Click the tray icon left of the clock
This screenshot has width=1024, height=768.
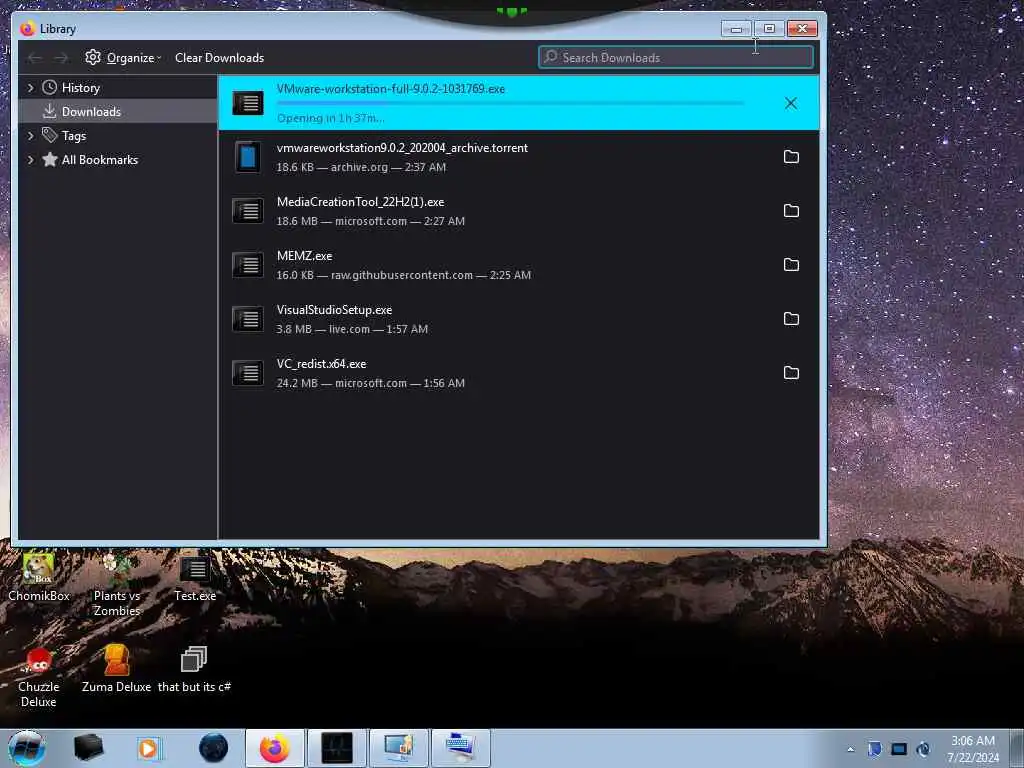pyautogui.click(x=923, y=749)
